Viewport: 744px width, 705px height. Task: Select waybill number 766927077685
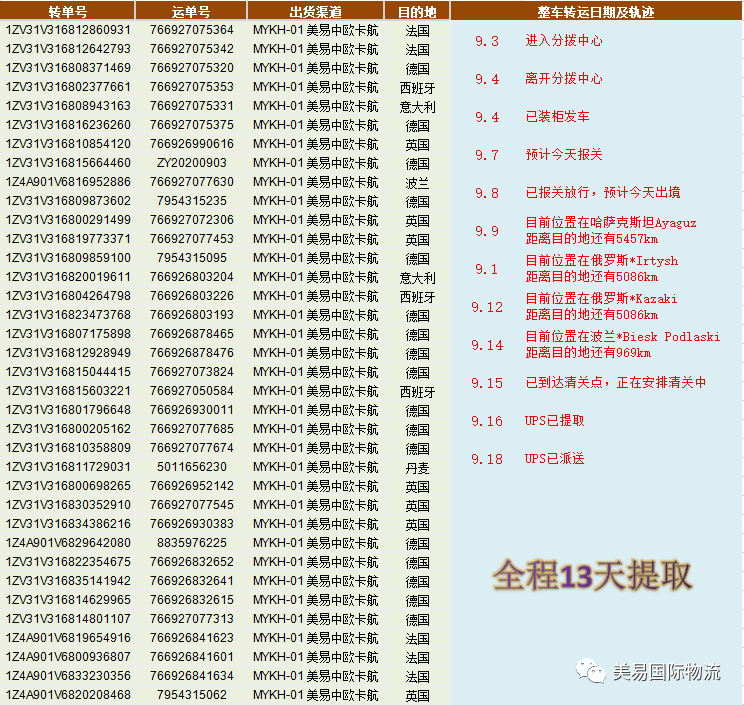click(x=192, y=428)
